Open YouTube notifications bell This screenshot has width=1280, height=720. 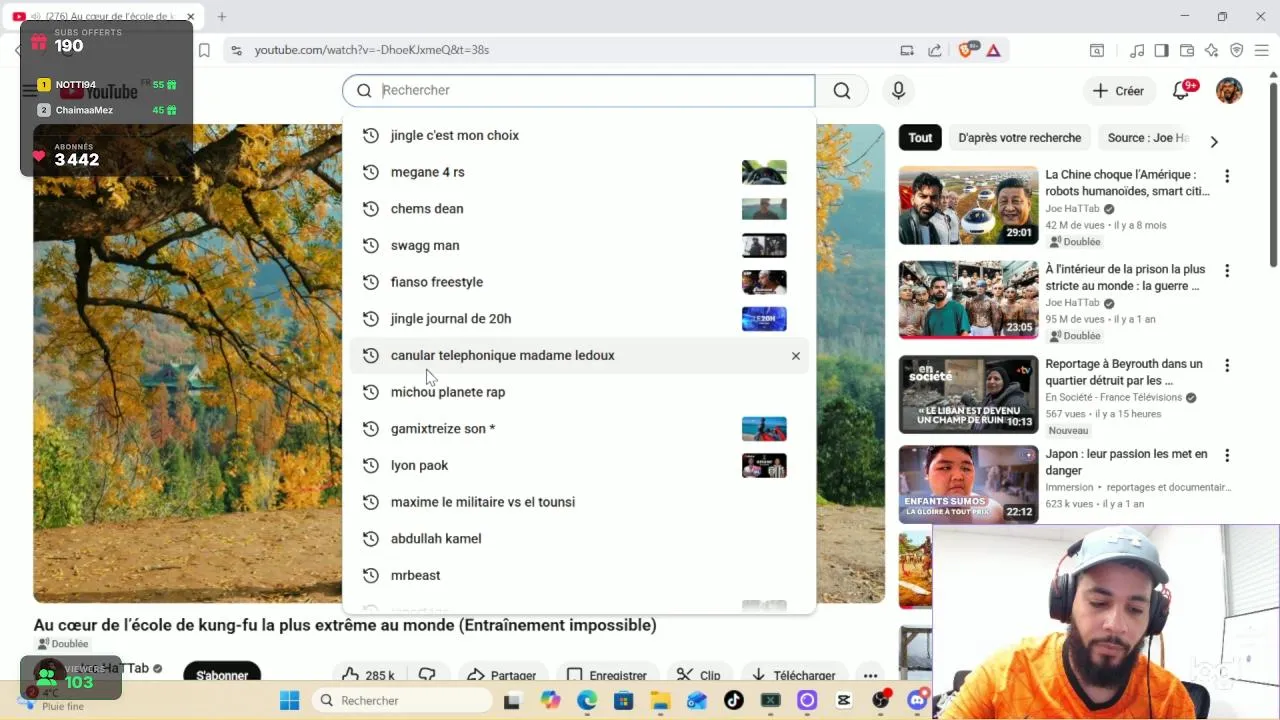[1181, 91]
